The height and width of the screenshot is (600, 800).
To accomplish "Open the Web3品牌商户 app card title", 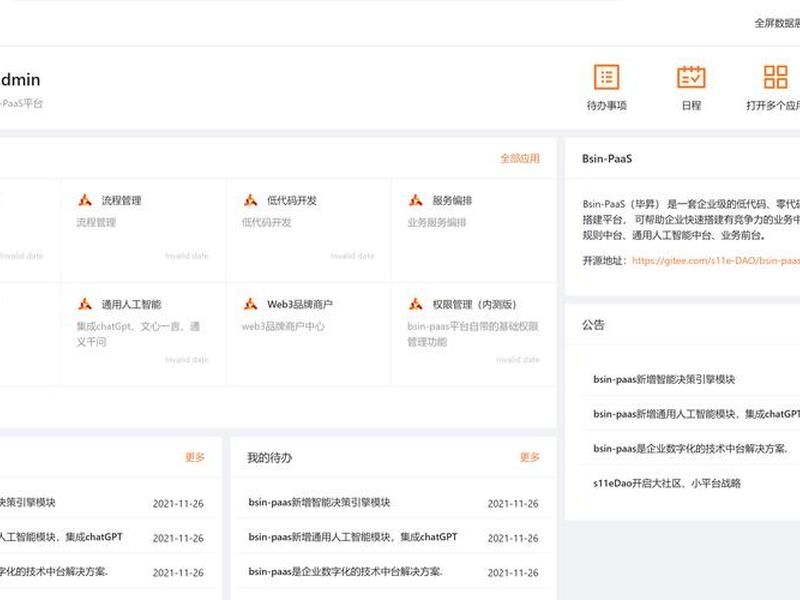I will [299, 305].
